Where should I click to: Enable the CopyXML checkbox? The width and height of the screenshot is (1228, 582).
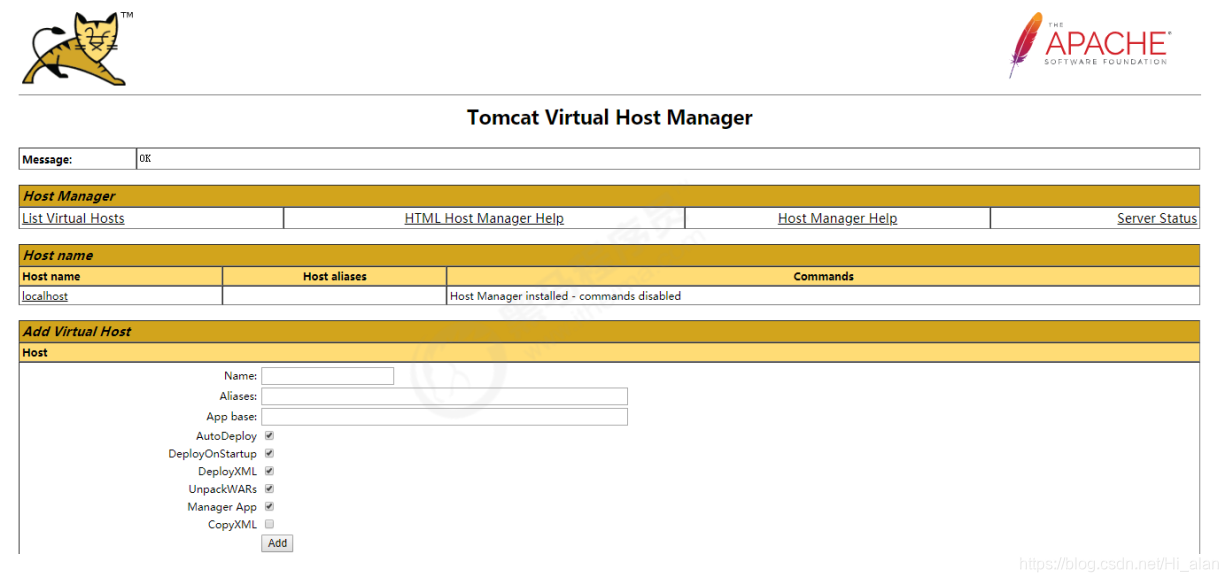tap(269, 524)
